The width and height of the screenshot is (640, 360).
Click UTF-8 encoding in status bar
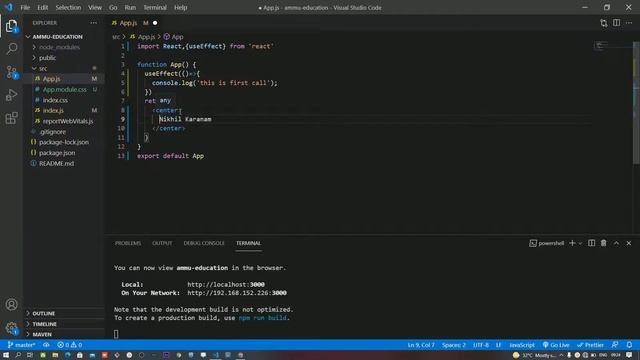(x=481, y=345)
